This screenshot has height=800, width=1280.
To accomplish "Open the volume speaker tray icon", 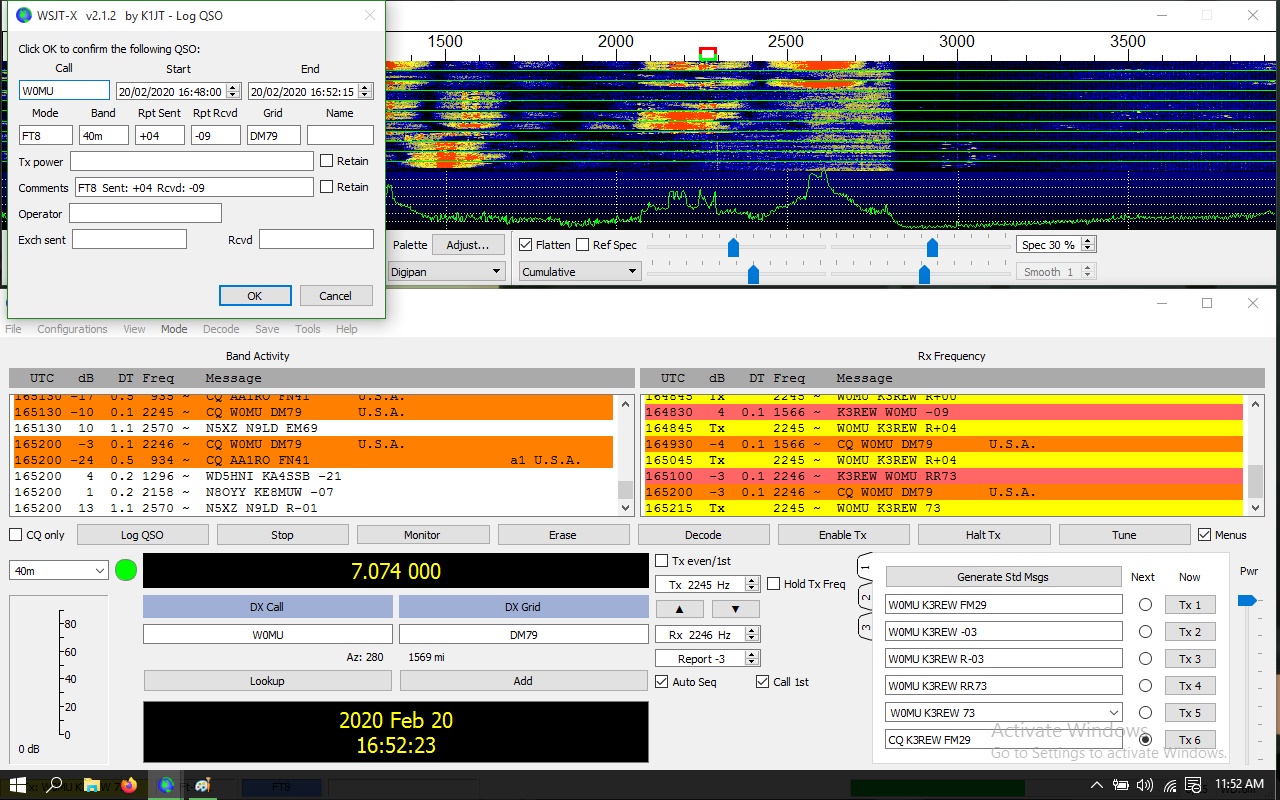I will click(1144, 785).
